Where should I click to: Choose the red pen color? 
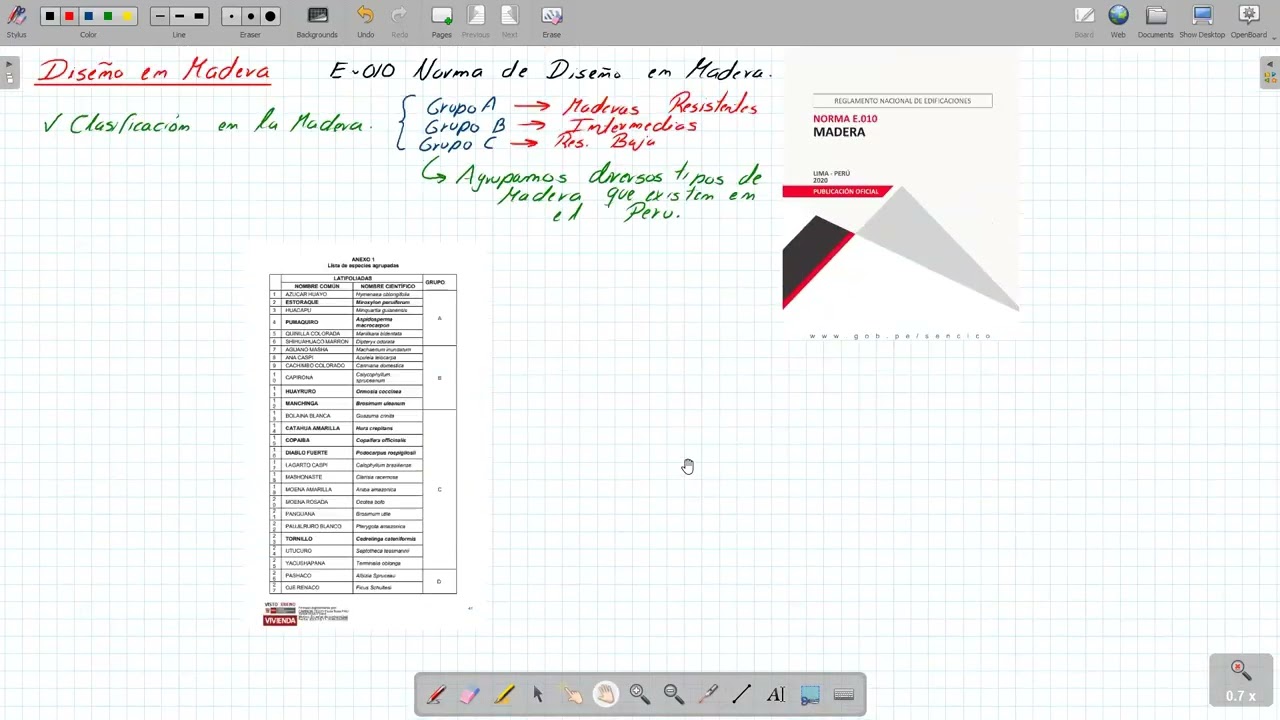[x=69, y=16]
